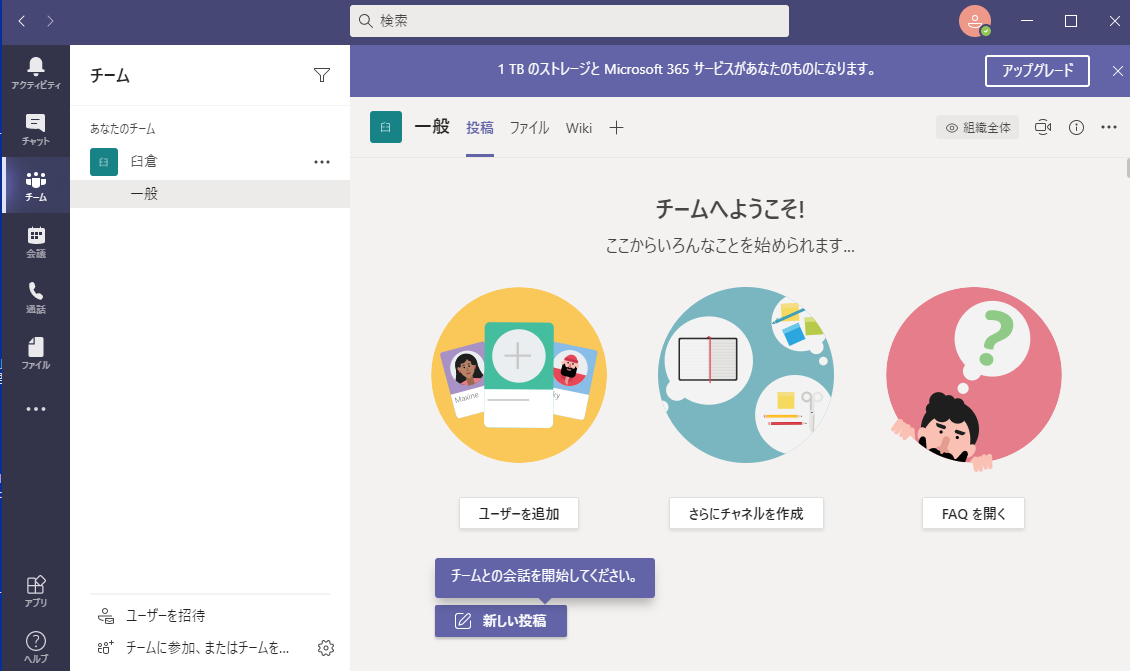Switch to the Wiki tab

(x=579, y=127)
